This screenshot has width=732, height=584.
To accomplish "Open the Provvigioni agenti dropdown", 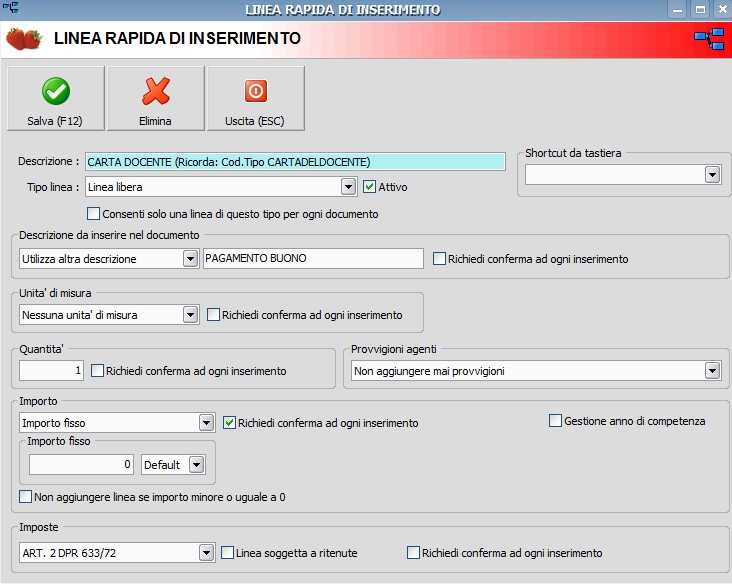I will (x=712, y=371).
